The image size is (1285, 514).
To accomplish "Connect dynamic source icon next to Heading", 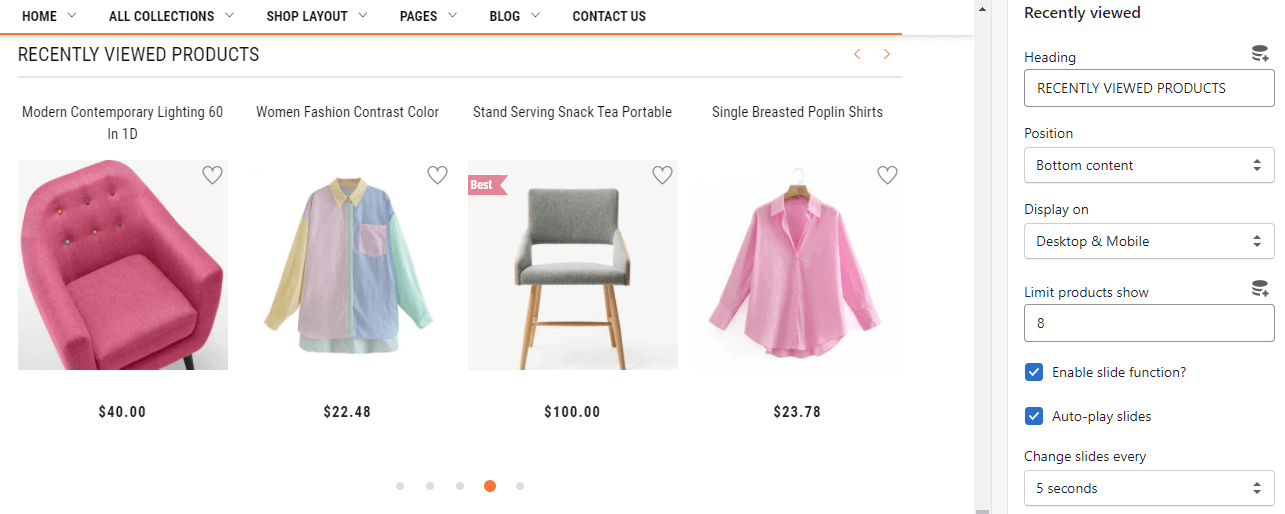I will coord(1260,54).
